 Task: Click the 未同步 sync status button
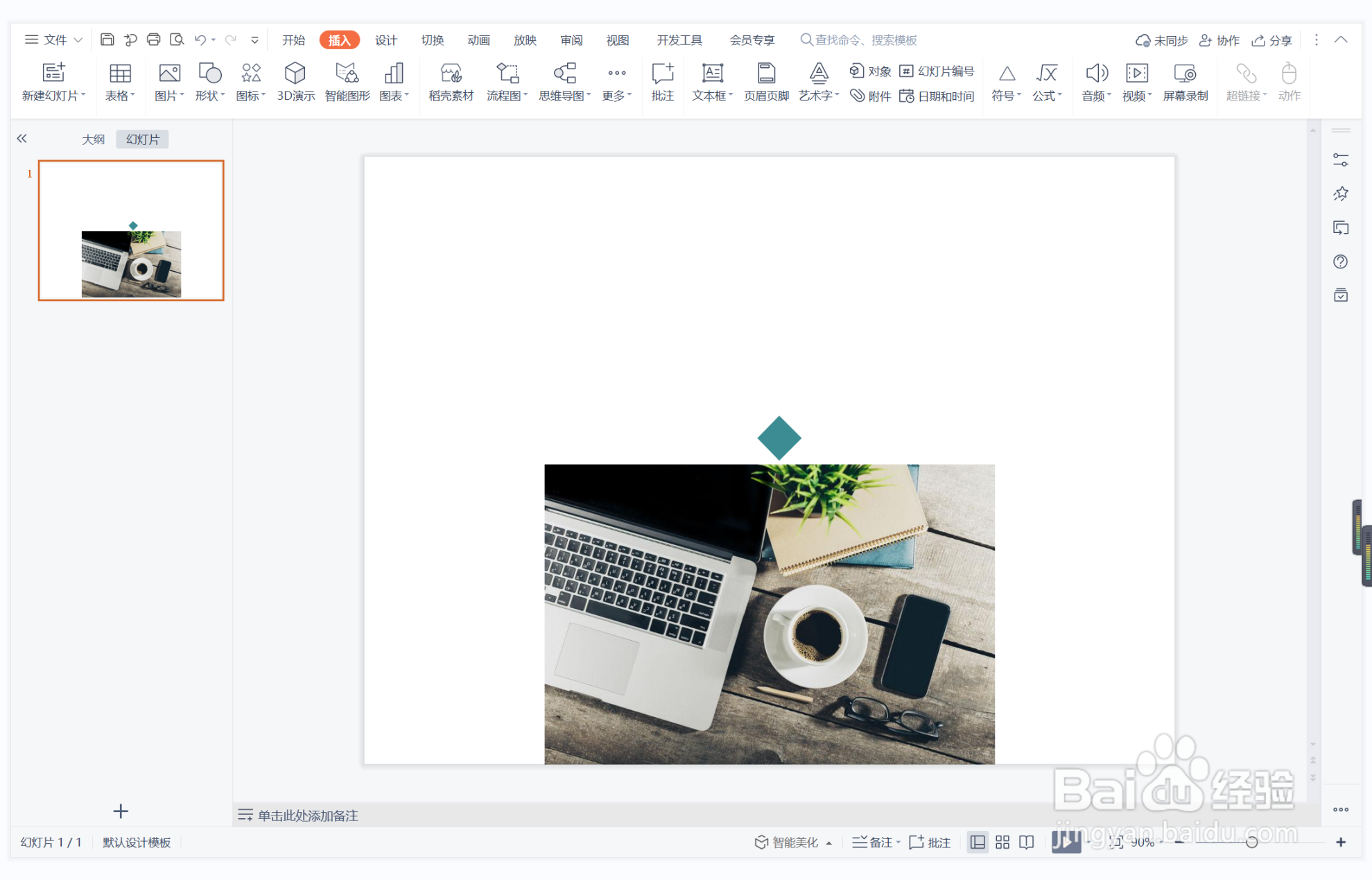tap(1161, 40)
